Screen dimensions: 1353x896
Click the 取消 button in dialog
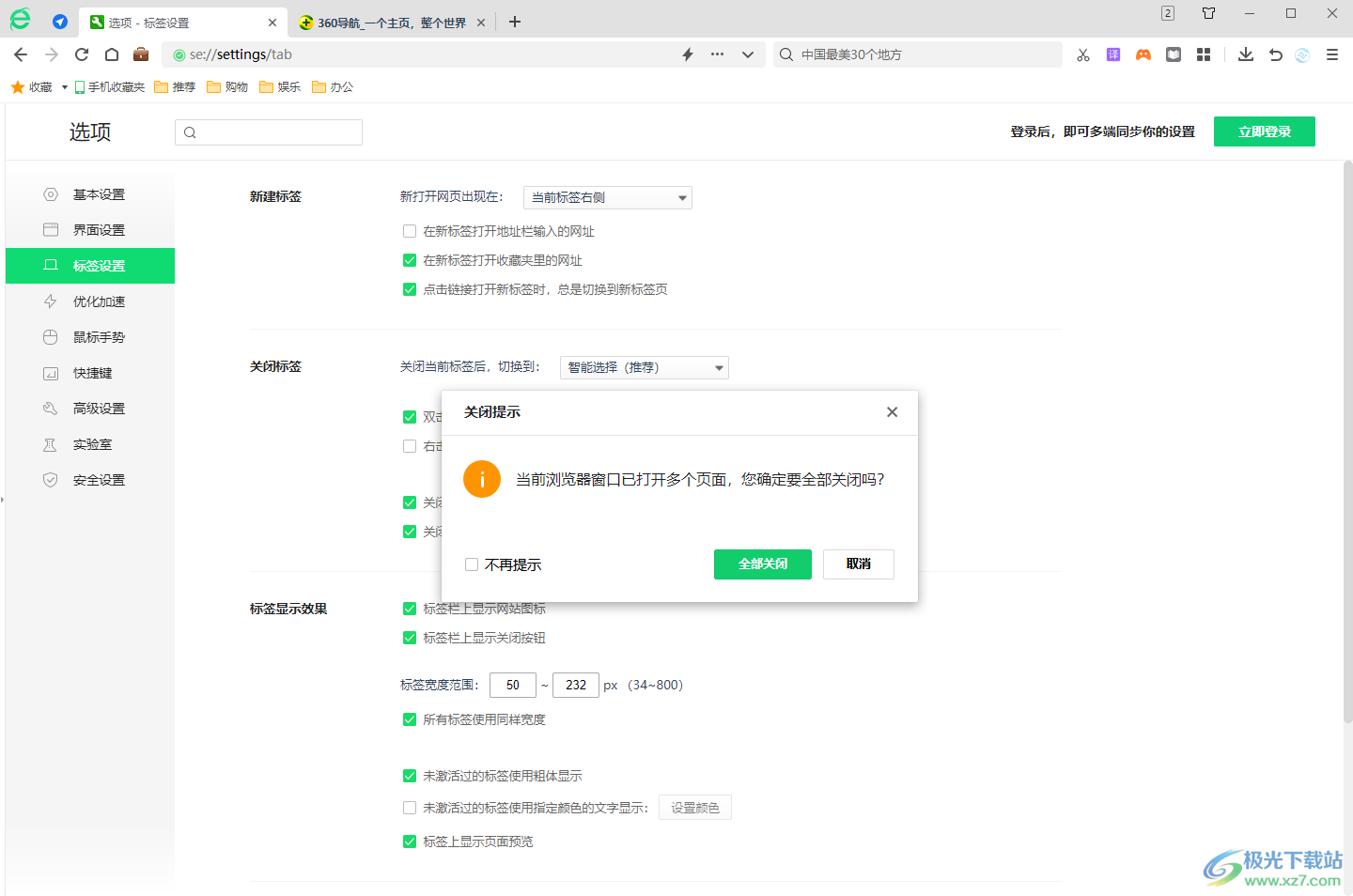point(859,564)
